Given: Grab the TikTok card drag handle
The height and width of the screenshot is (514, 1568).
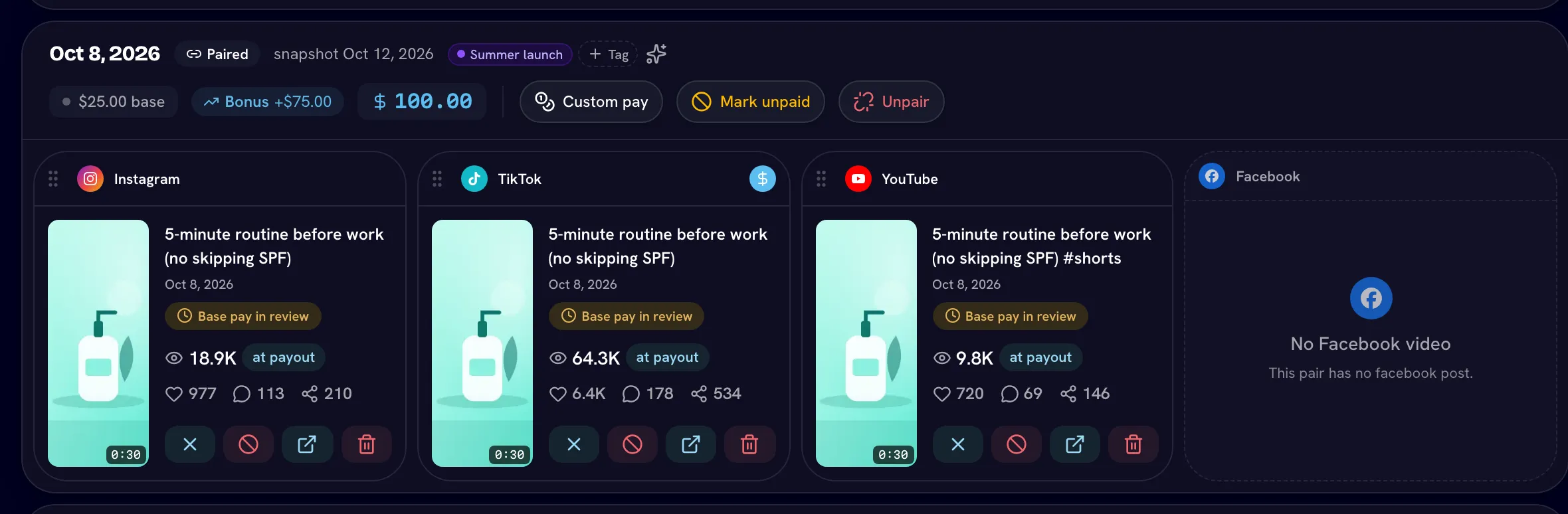Looking at the screenshot, I should click(x=437, y=179).
